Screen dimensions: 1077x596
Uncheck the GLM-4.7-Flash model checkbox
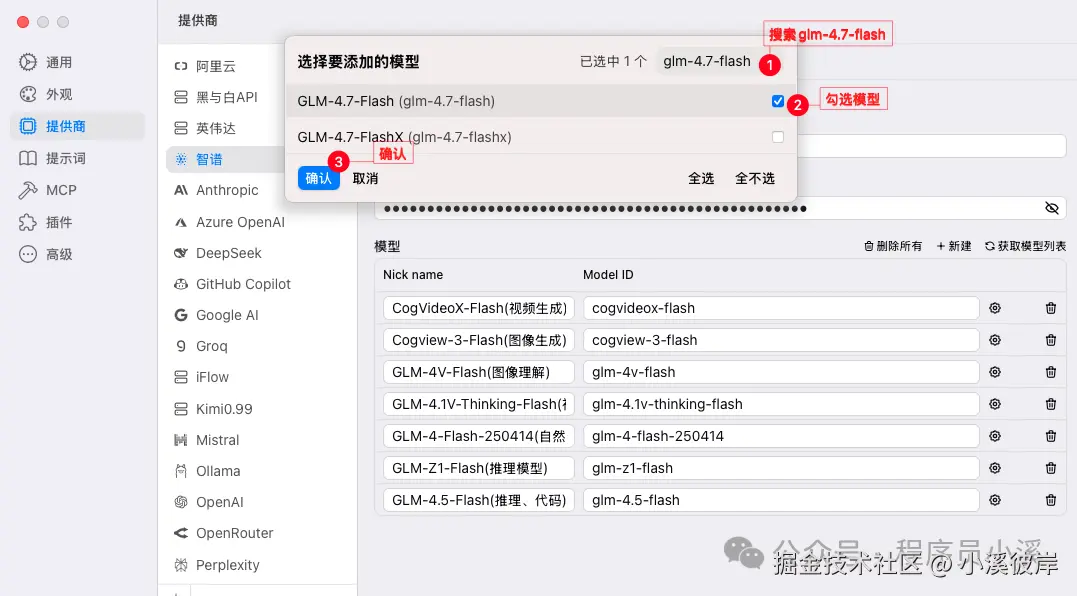[x=777, y=101]
